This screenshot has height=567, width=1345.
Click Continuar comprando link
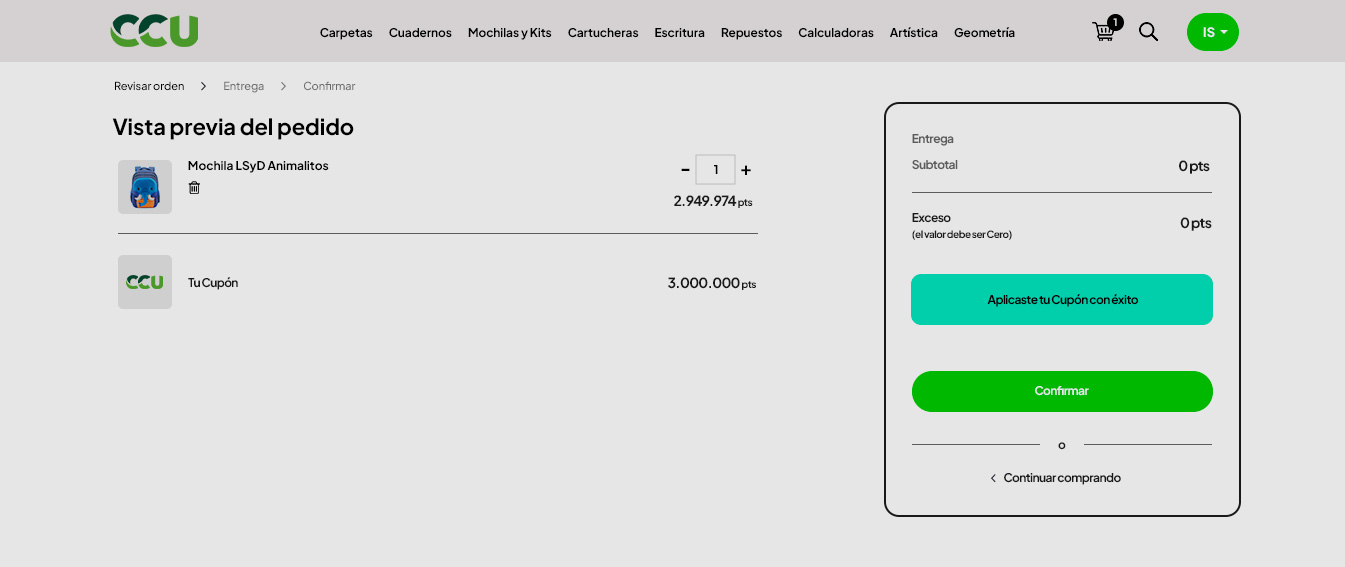coord(1061,478)
